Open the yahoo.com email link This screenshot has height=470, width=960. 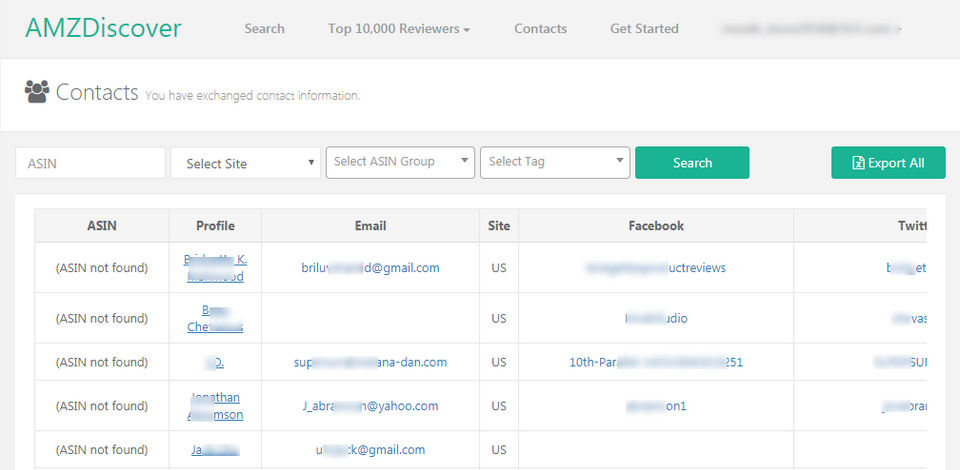[x=370, y=406]
